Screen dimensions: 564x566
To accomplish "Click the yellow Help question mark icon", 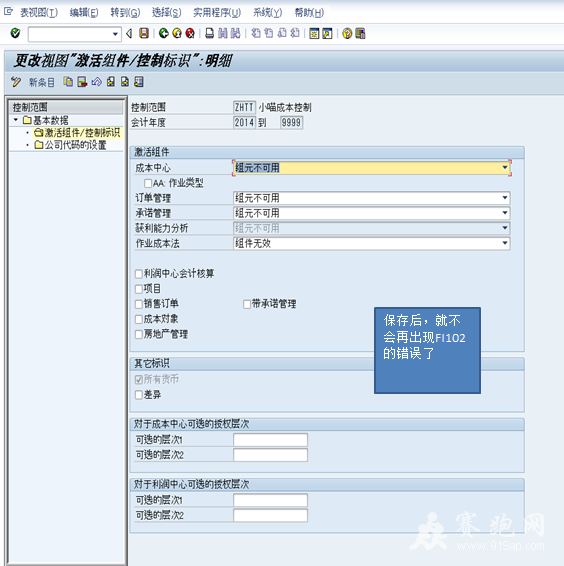I will pos(347,33).
